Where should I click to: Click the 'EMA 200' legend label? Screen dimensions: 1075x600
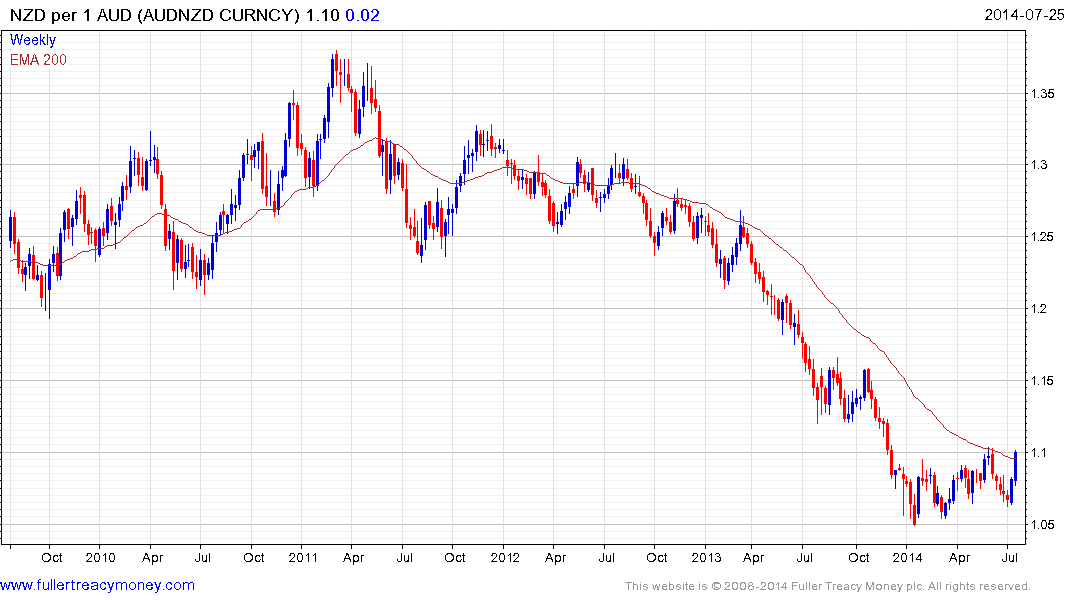pyautogui.click(x=38, y=60)
